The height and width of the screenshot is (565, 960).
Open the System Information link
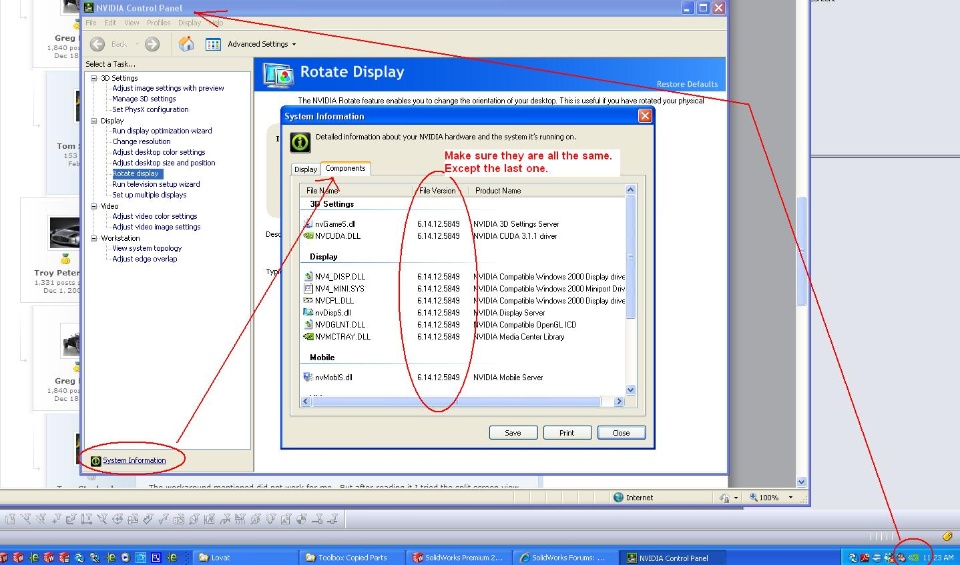(134, 460)
